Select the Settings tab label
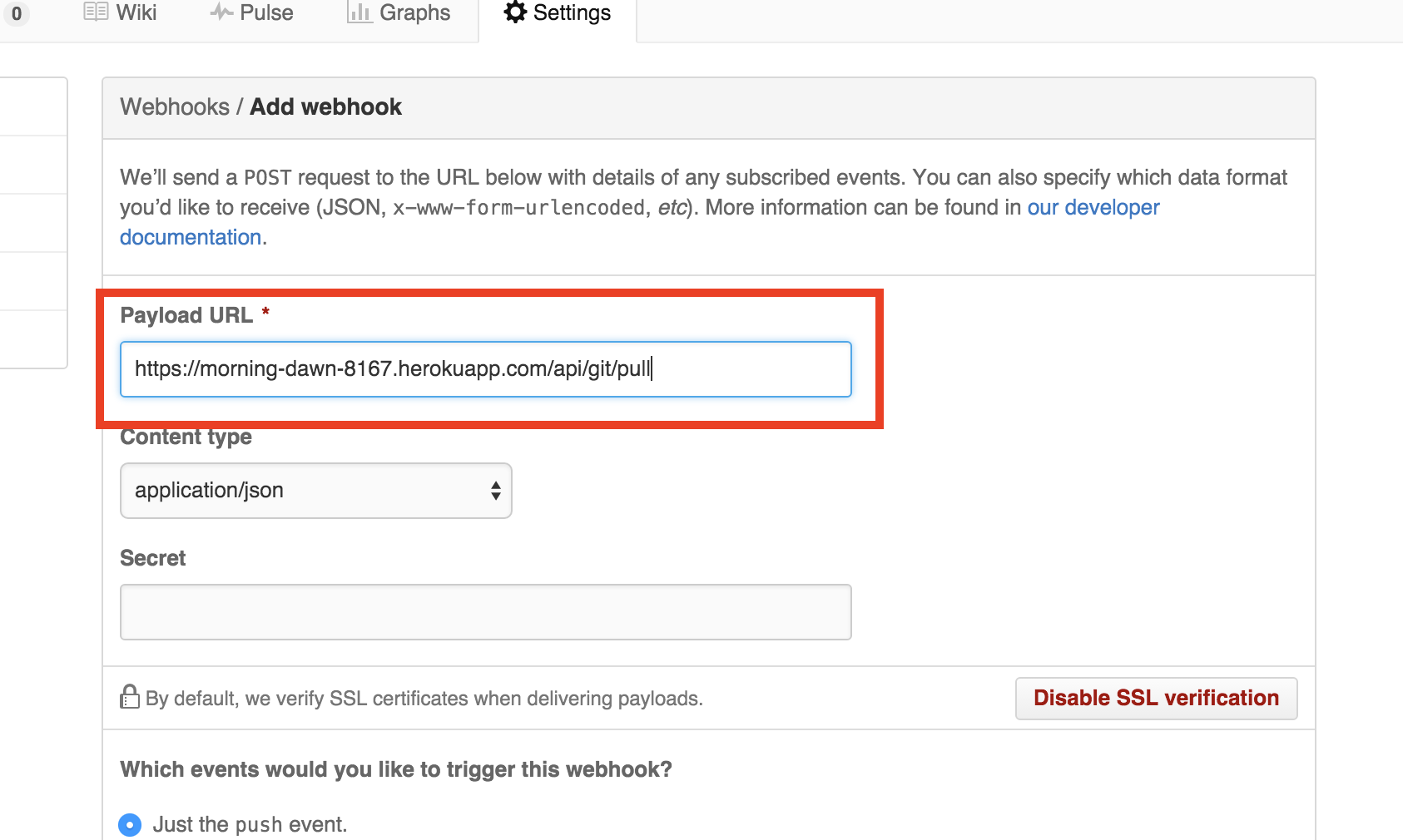This screenshot has width=1403, height=840. pyautogui.click(x=572, y=12)
